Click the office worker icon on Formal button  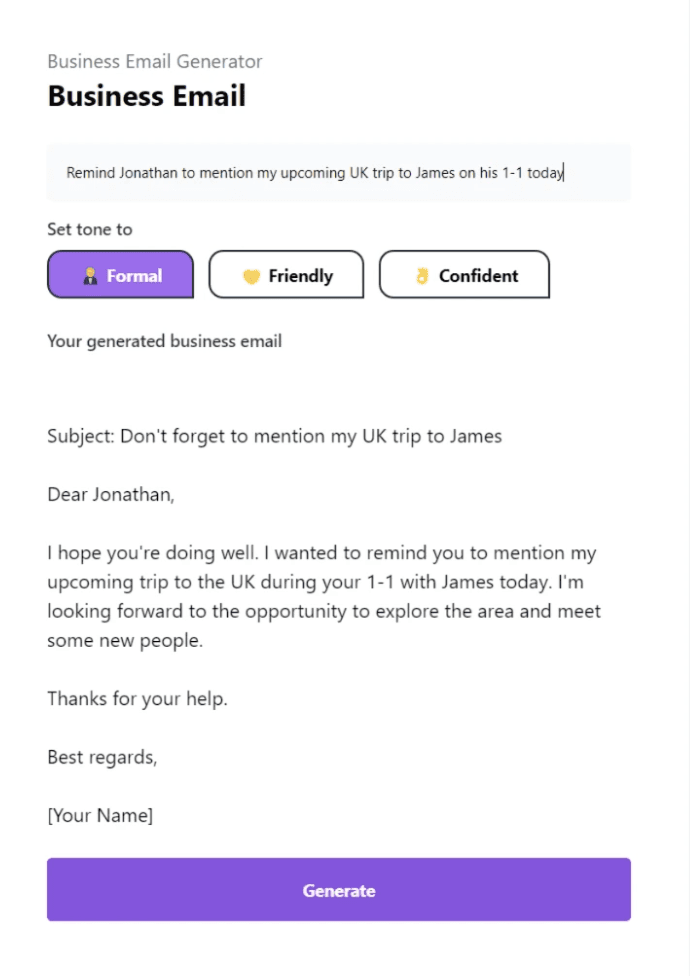pyautogui.click(x=88, y=275)
